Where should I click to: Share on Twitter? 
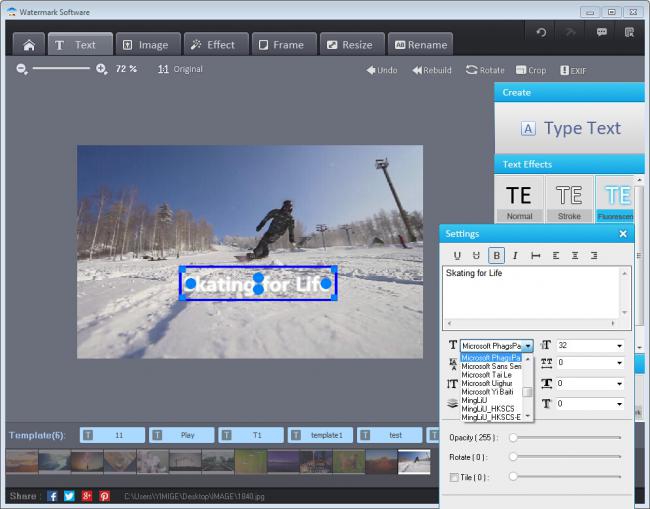(69, 496)
